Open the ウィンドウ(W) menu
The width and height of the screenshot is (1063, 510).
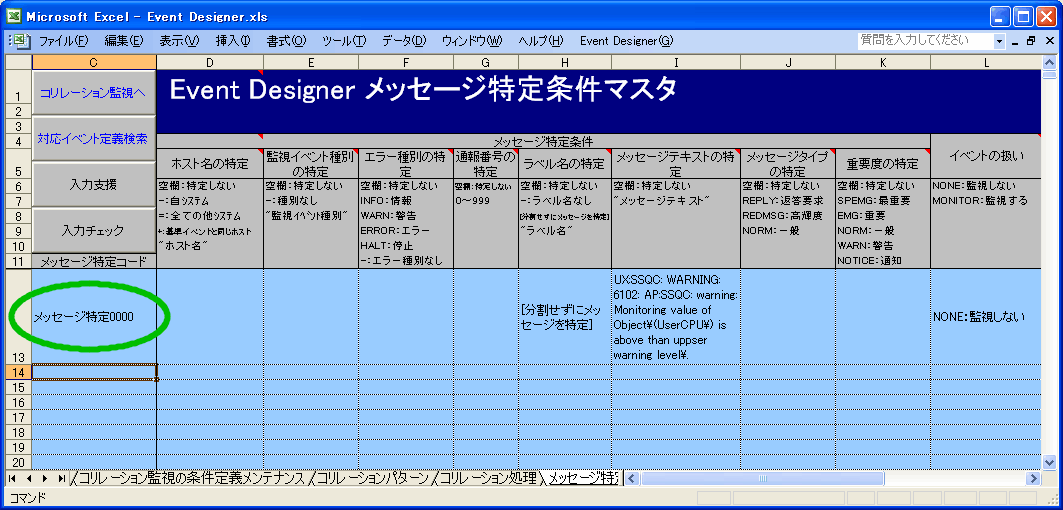tap(472, 41)
